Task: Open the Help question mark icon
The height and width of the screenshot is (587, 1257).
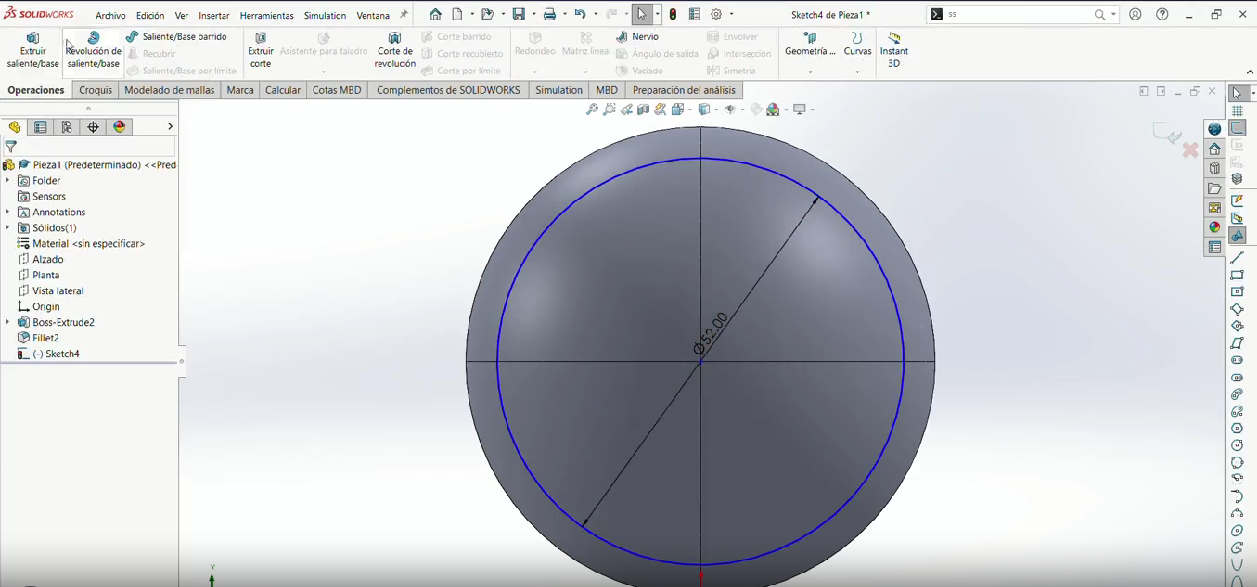Action: [x=1162, y=14]
